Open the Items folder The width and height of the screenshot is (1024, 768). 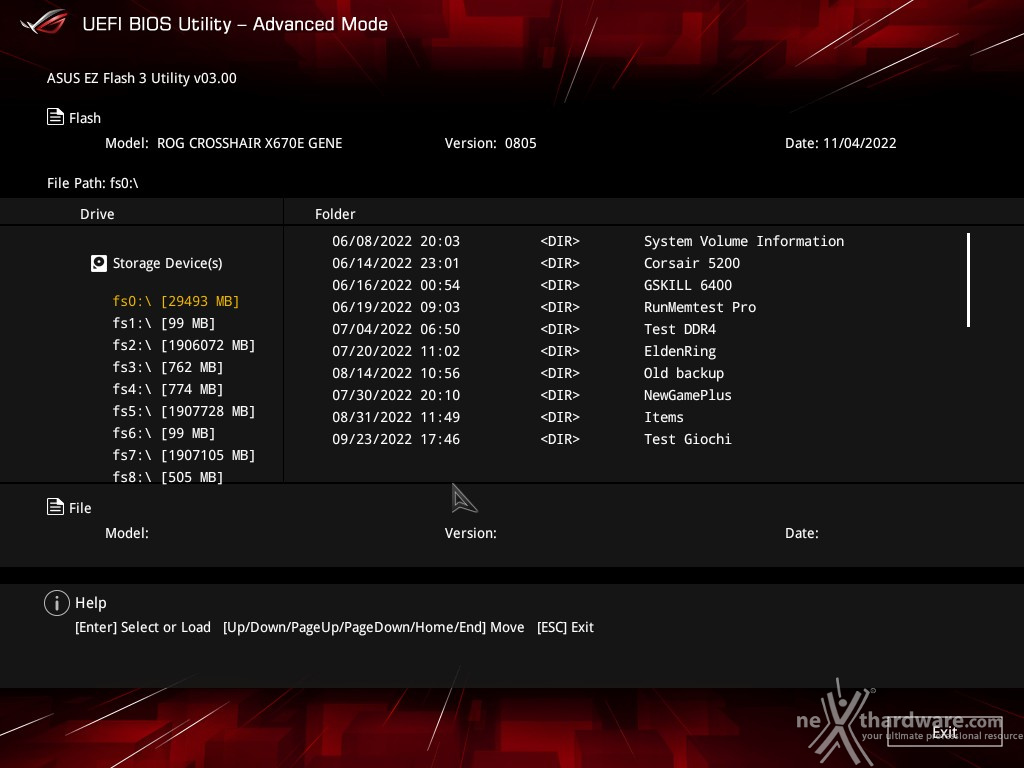[x=664, y=417]
